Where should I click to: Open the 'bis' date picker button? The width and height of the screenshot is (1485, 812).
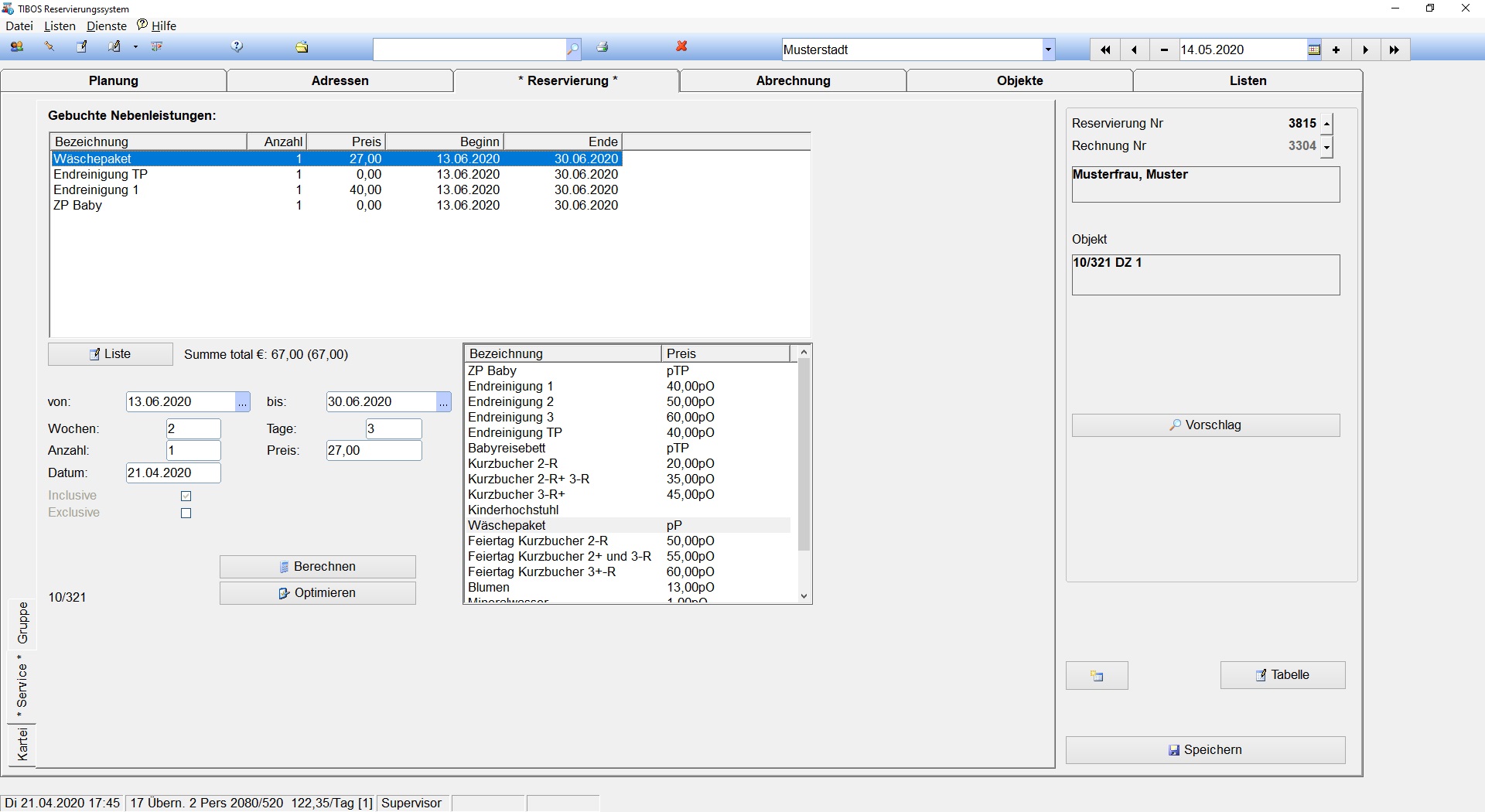[x=443, y=402]
